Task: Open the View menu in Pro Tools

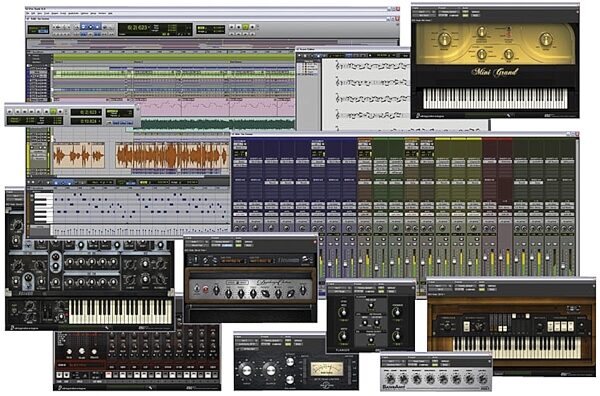Action: click(40, 13)
